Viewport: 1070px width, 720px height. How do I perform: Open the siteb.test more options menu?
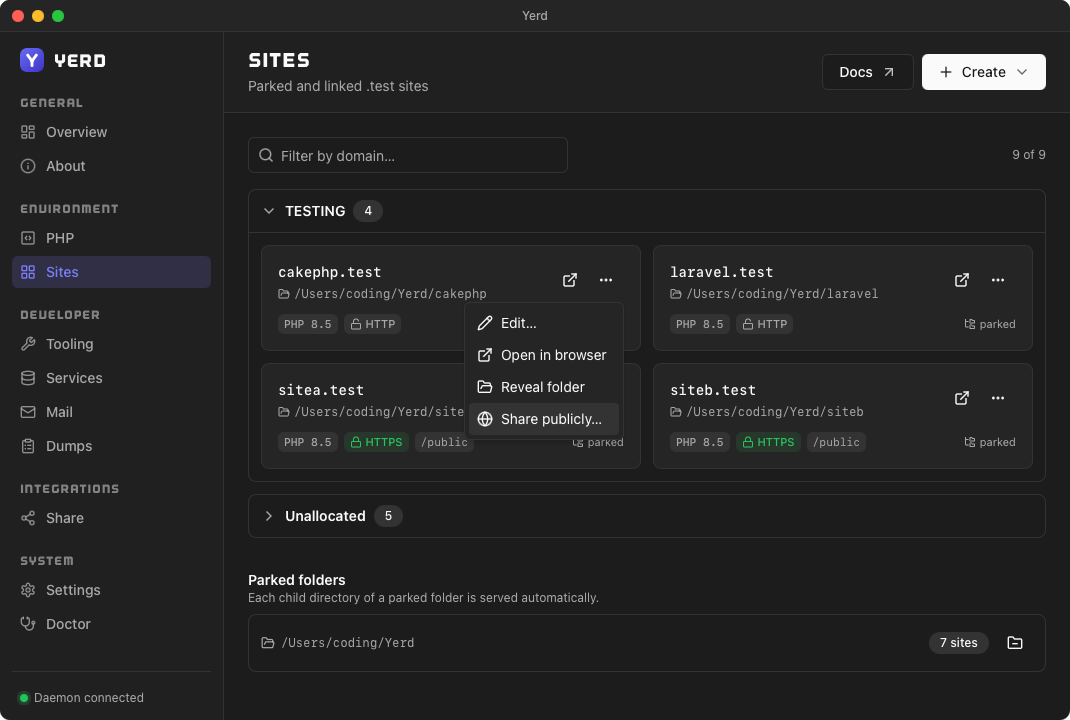pyautogui.click(x=998, y=398)
